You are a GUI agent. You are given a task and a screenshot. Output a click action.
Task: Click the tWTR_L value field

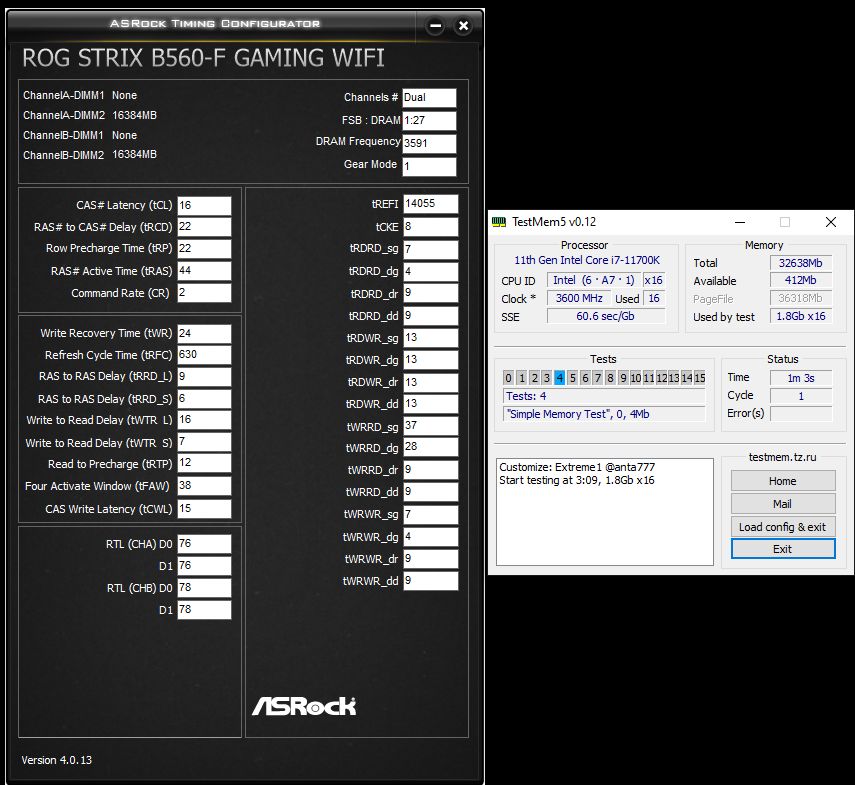coord(204,420)
